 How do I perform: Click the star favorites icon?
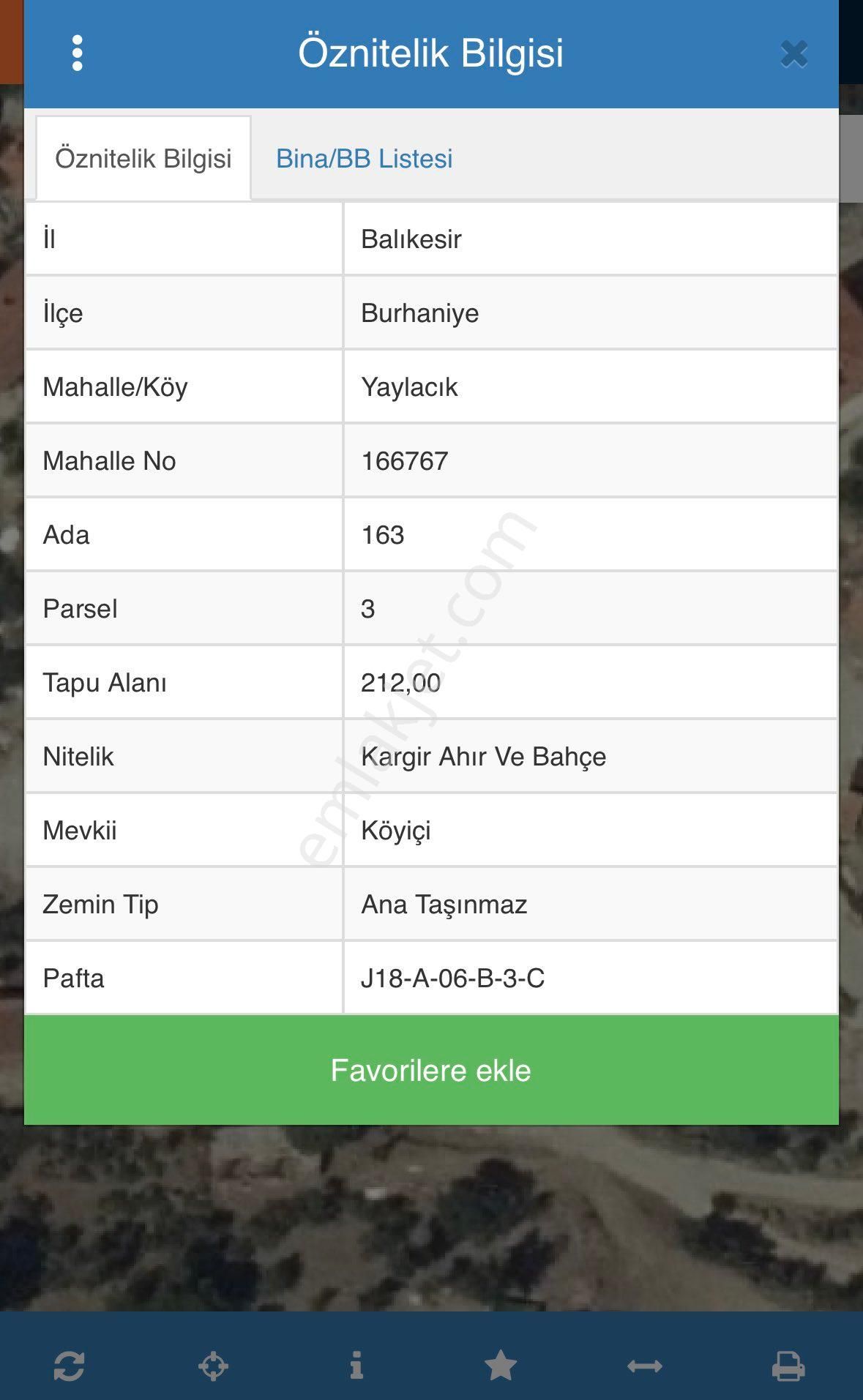501,1366
